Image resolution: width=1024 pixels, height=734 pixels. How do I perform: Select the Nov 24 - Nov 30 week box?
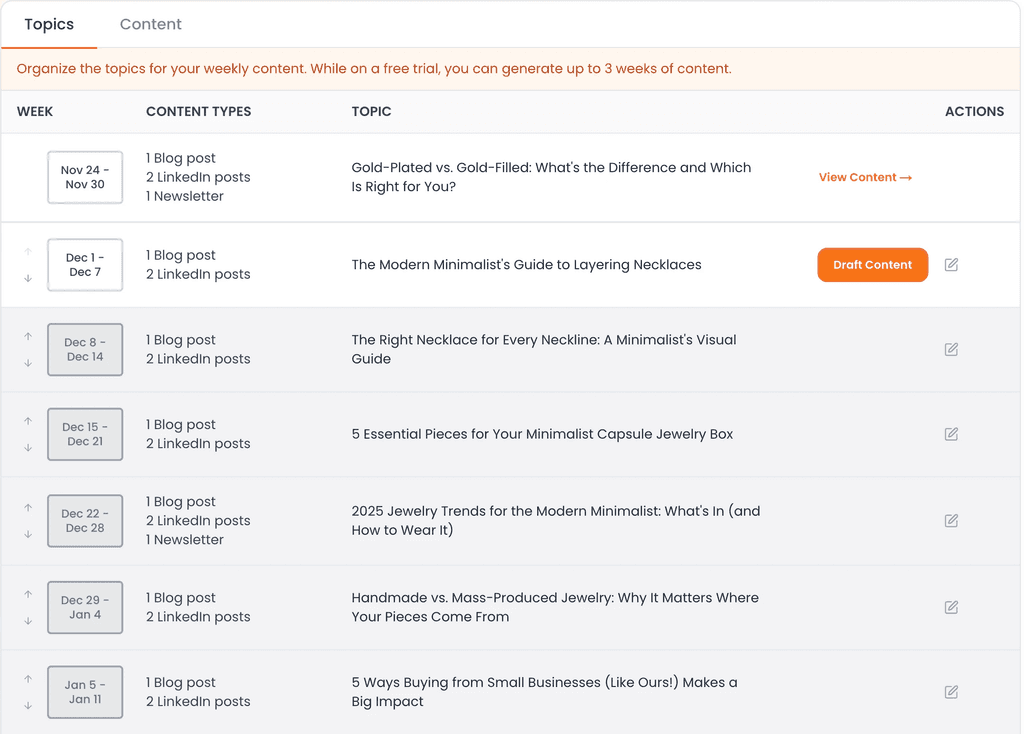coord(85,177)
